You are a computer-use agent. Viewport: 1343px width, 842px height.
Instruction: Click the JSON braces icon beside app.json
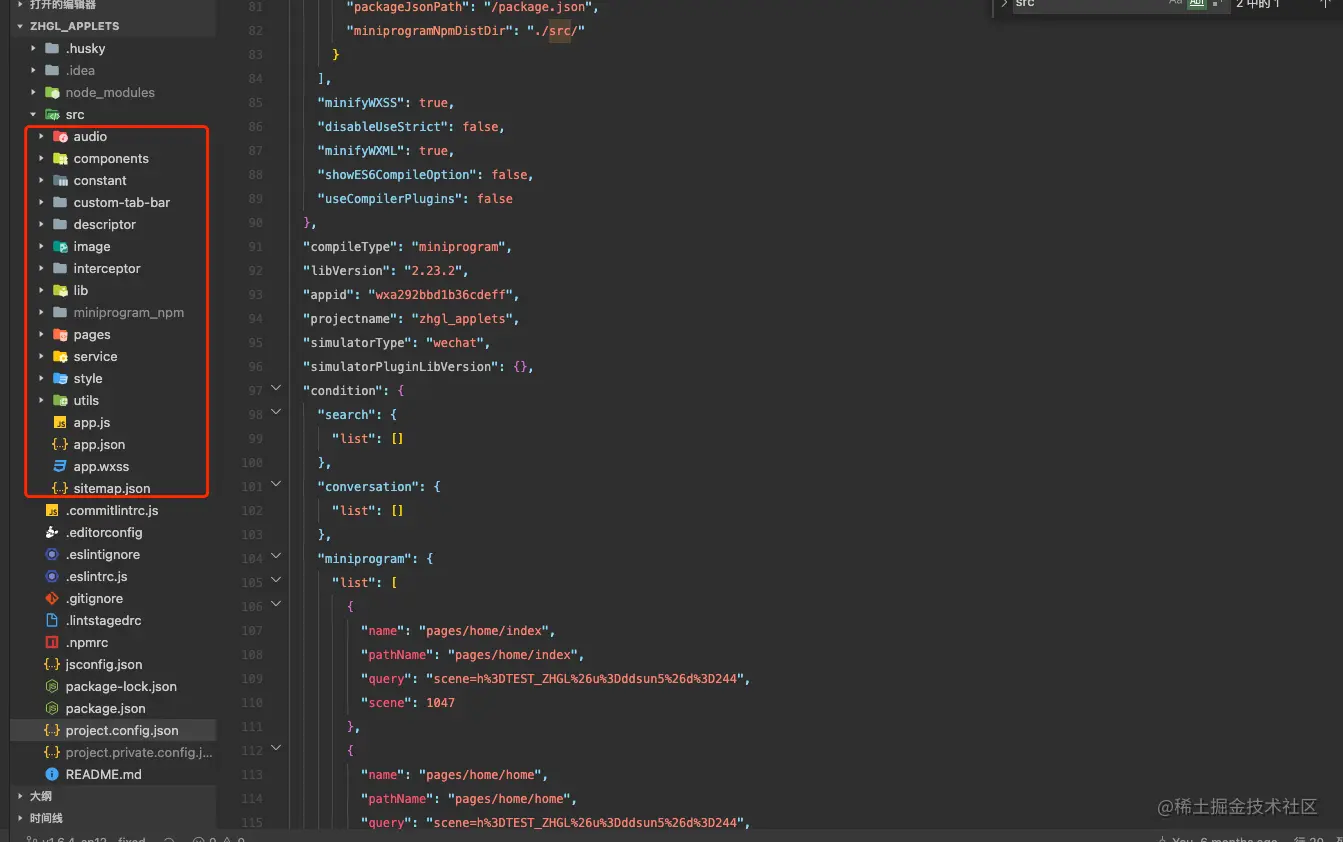pyautogui.click(x=60, y=445)
